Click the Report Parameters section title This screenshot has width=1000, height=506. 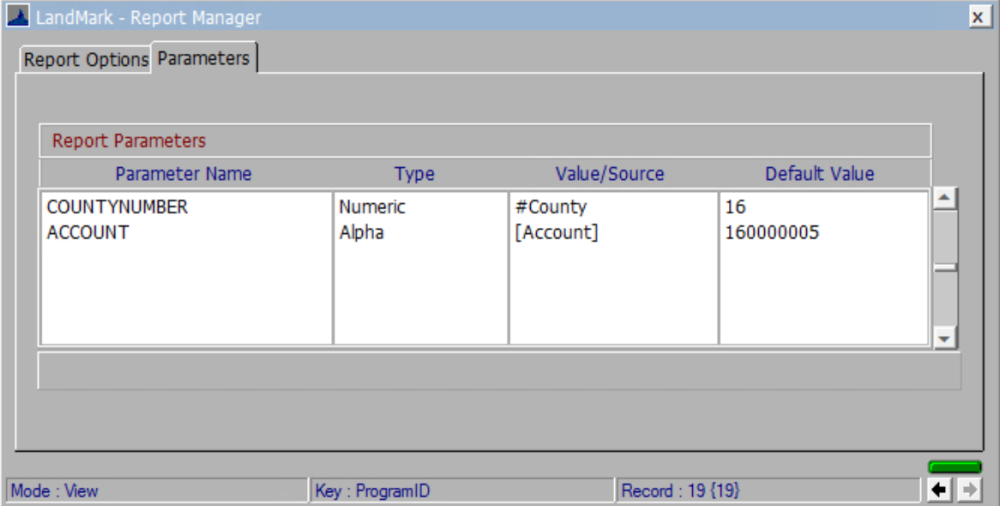[x=129, y=140]
